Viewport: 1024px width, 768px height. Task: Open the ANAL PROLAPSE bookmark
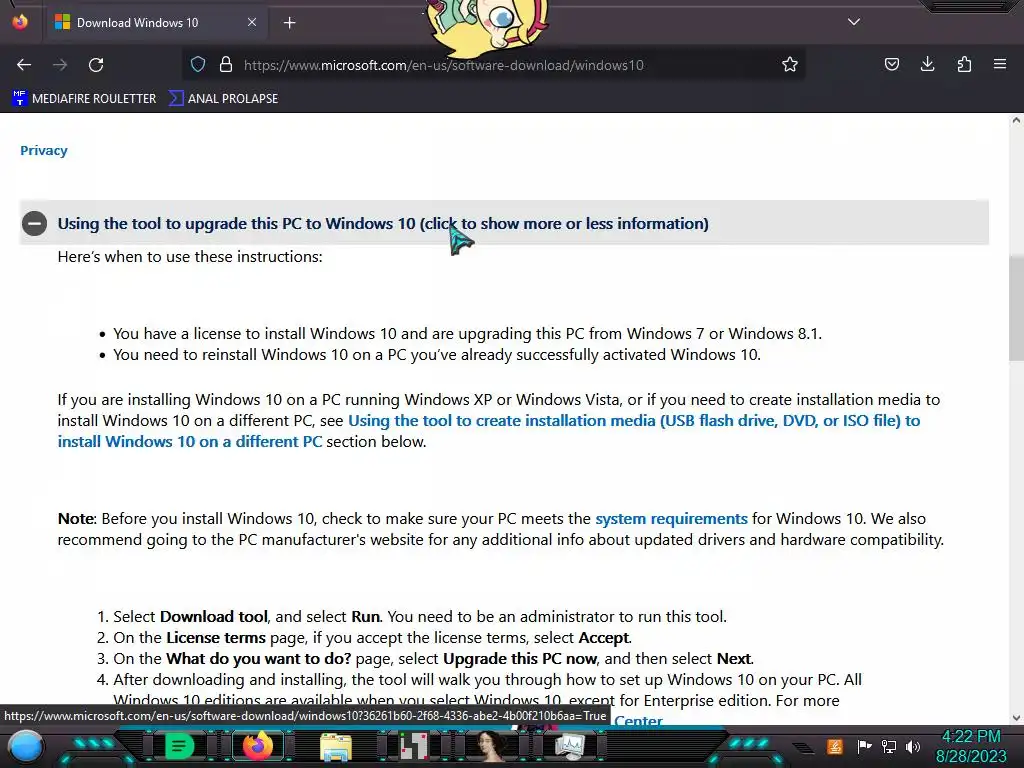[223, 99]
